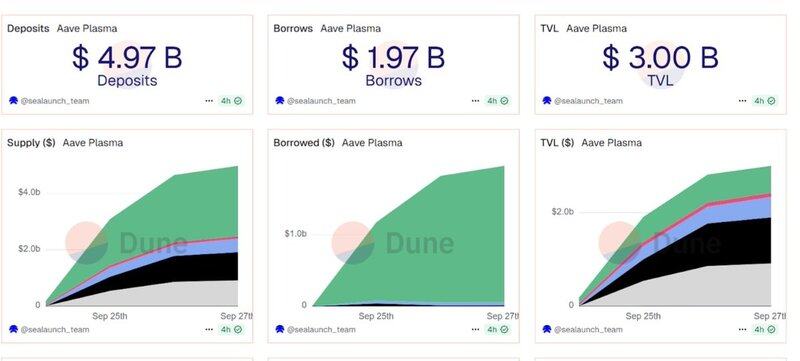Viewport: 800px width, 361px height.
Task: Click the Supply ($) chart title
Action: point(31,143)
